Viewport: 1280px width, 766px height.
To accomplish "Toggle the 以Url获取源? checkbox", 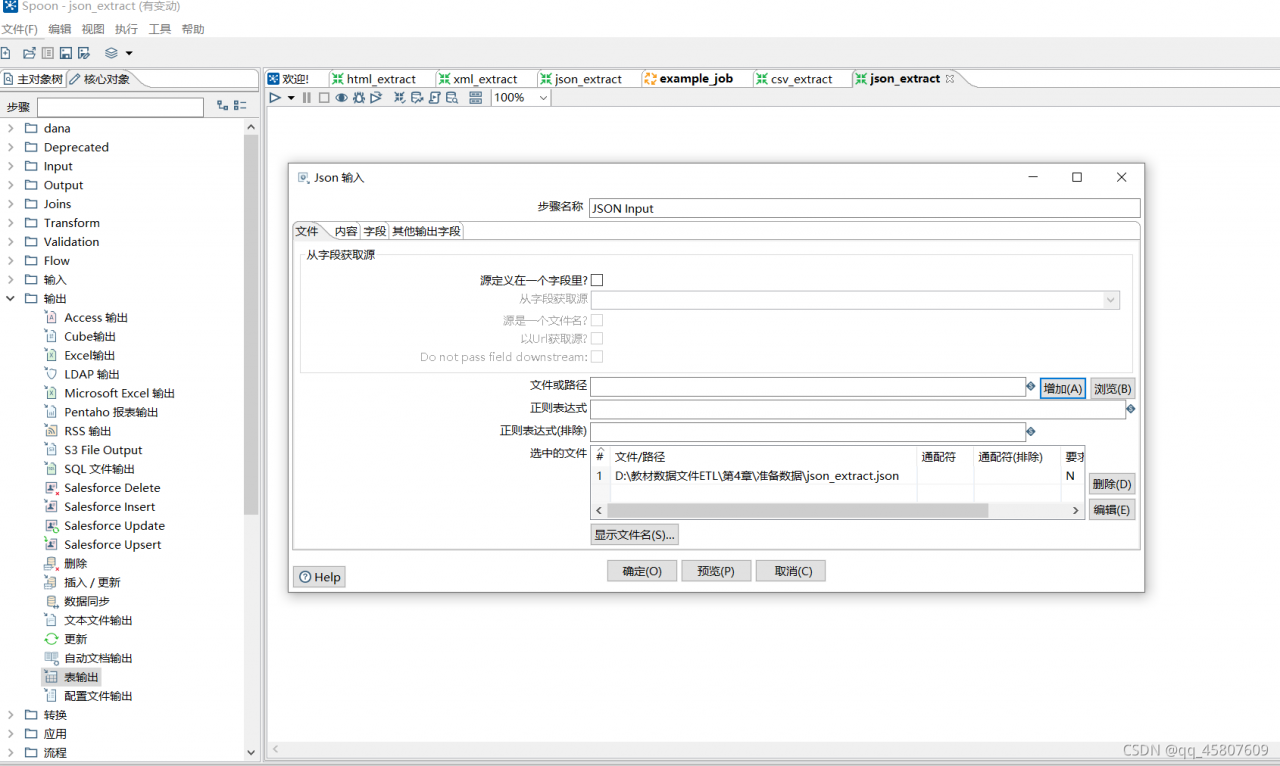I will [x=597, y=338].
